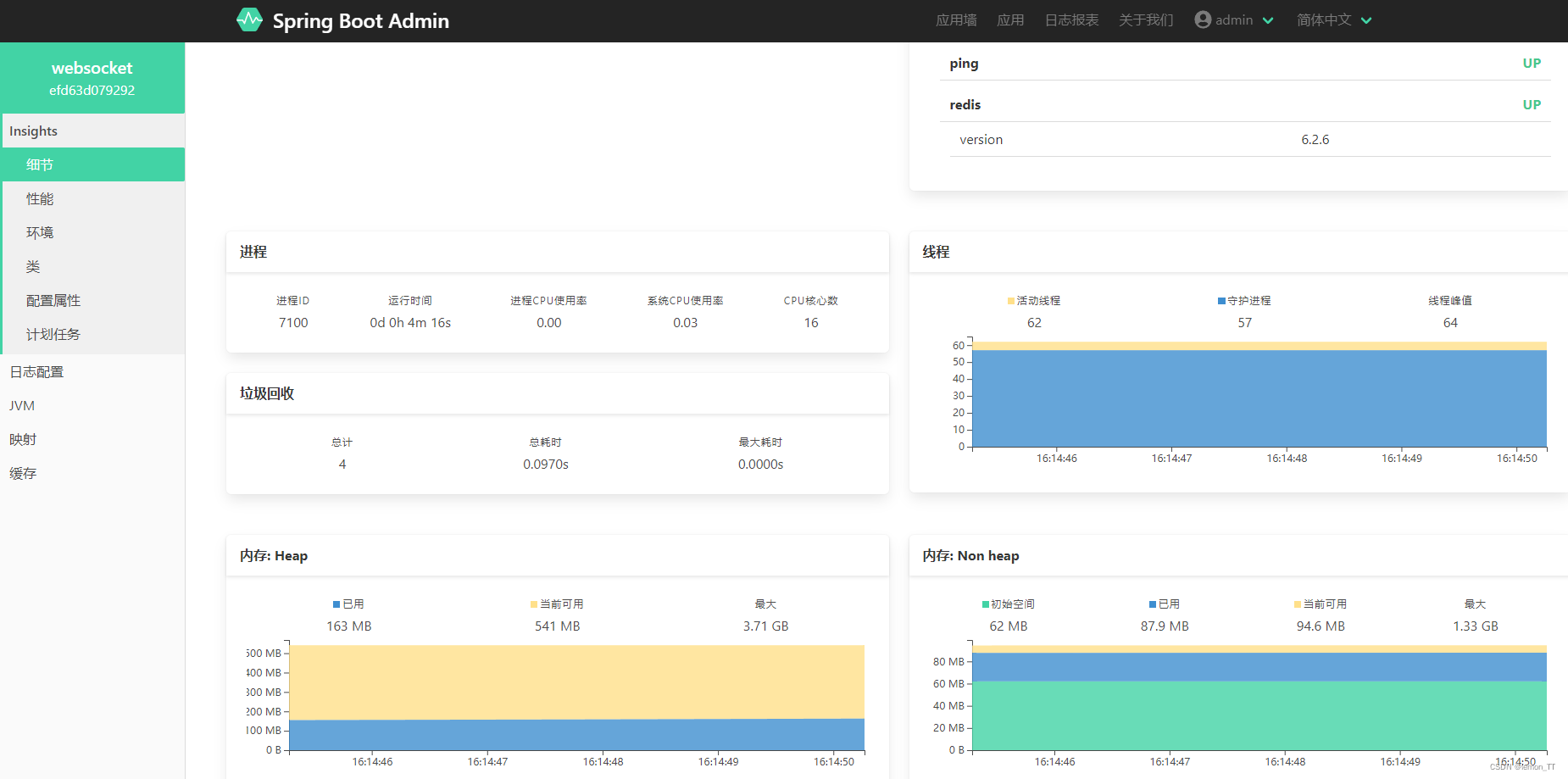Click the 内存: Heap card header
The image size is (1568, 779).
(x=558, y=555)
